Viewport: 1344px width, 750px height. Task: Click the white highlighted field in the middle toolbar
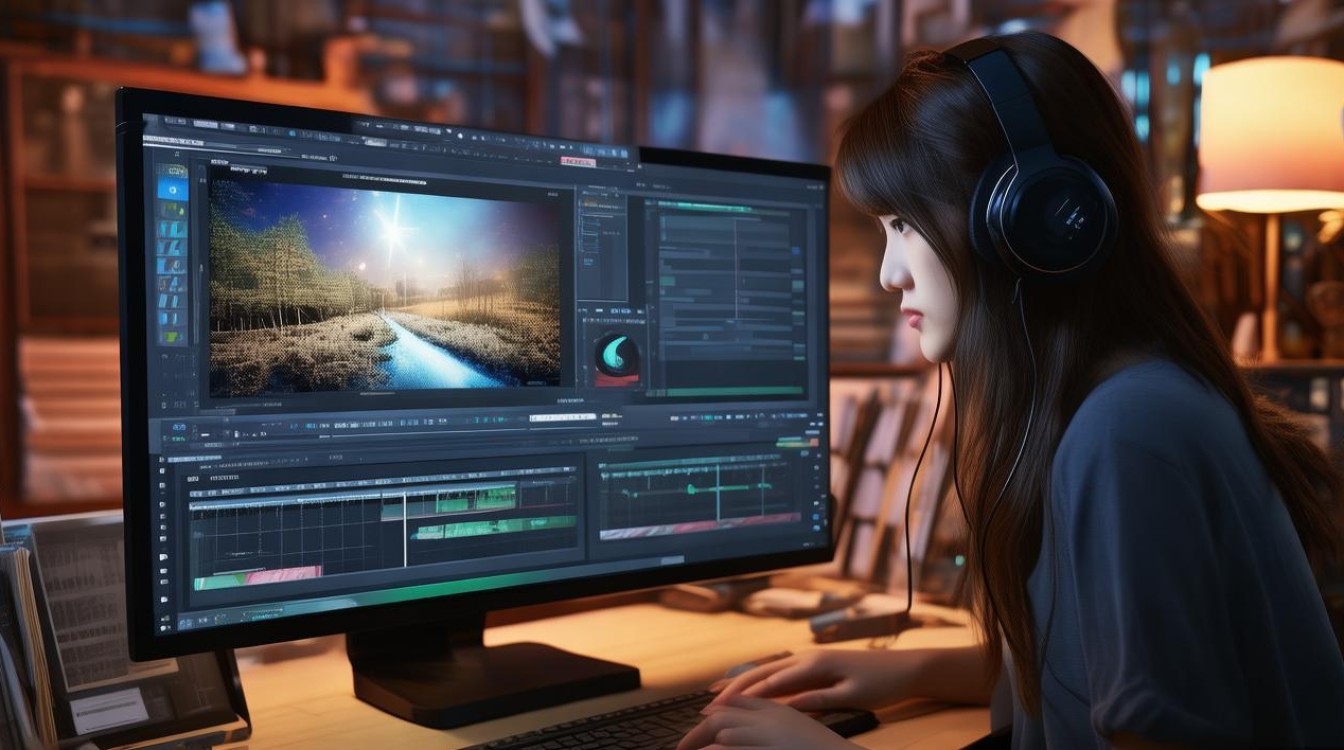pos(562,417)
